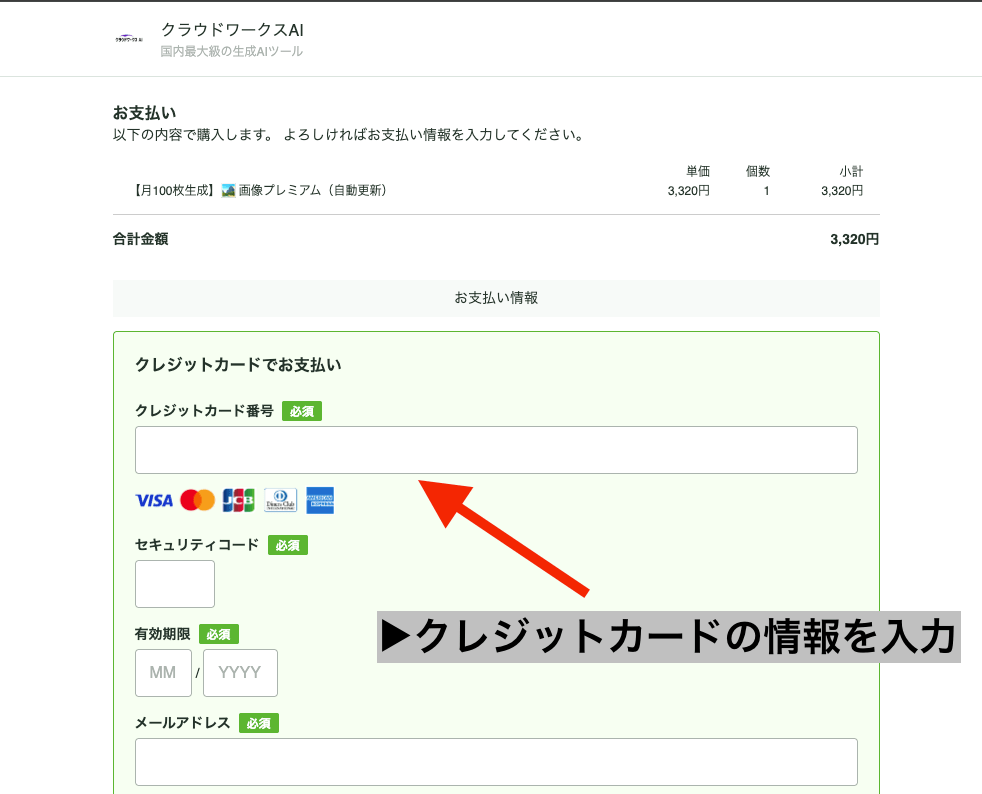Click the お支払い heading

[145, 113]
